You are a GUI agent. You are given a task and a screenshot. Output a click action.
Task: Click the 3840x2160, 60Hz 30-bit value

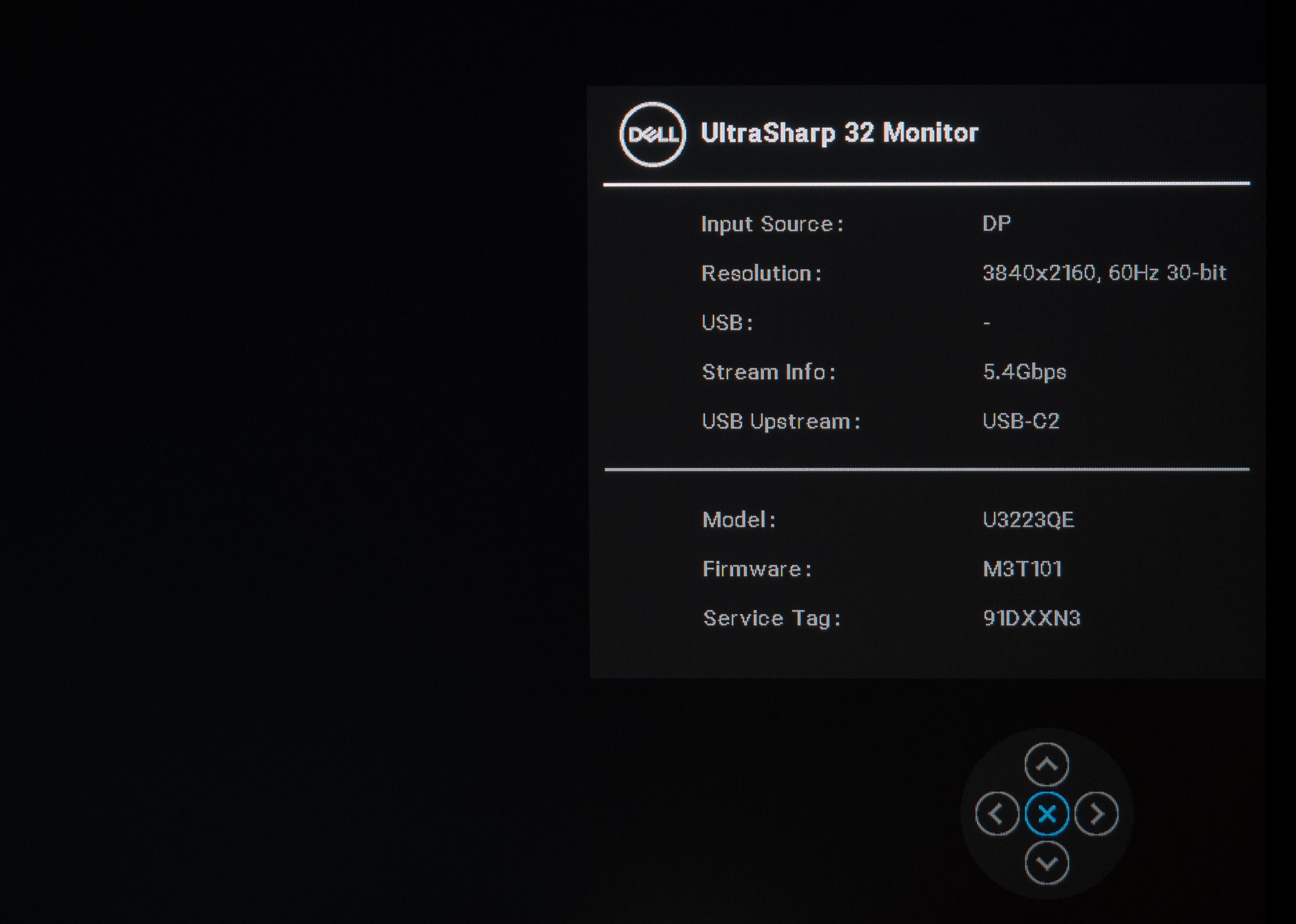click(x=1104, y=273)
